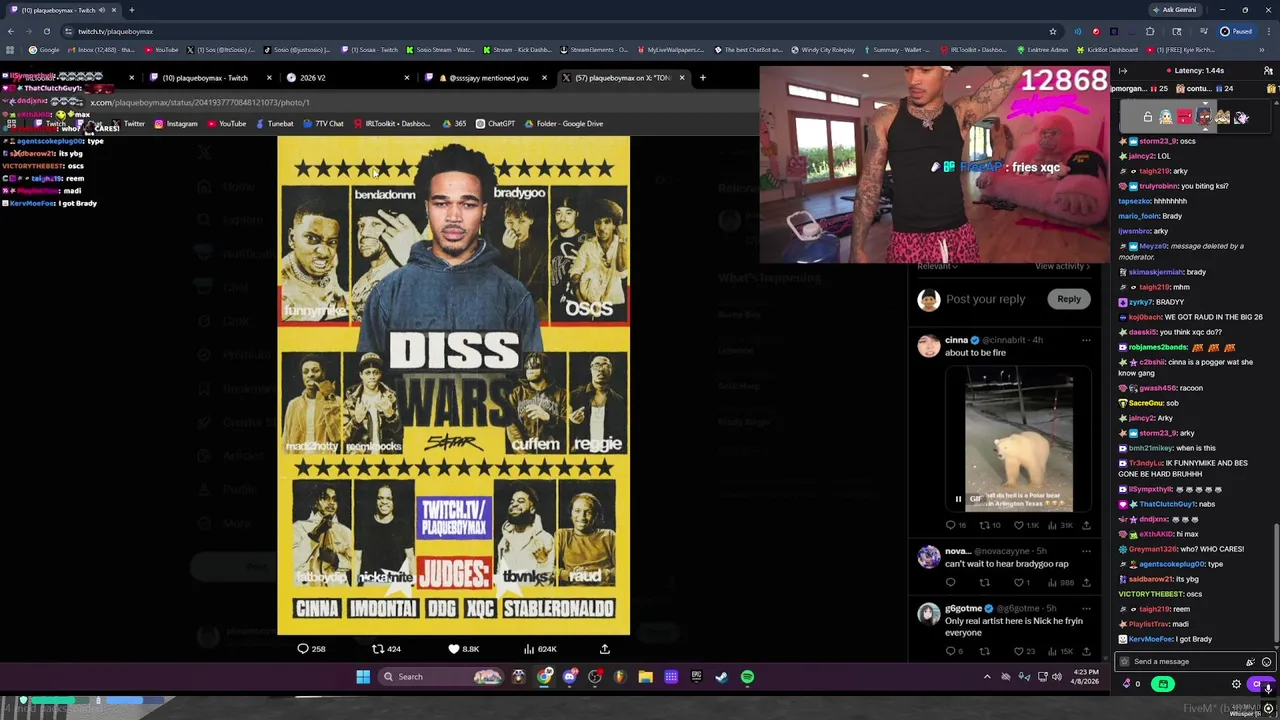The width and height of the screenshot is (1280, 720).
Task: Open the chat emote picker
Action: 1267,662
